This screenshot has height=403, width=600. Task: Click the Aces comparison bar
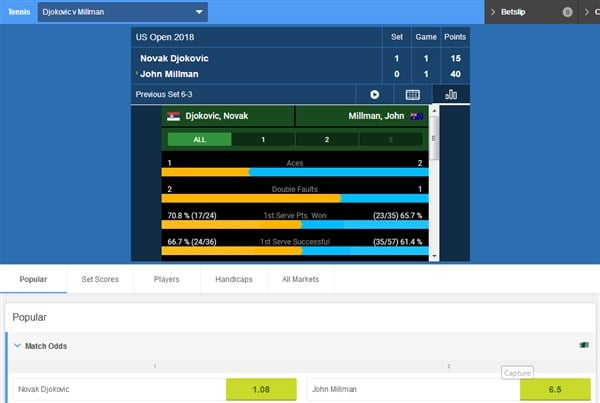[x=295, y=172]
